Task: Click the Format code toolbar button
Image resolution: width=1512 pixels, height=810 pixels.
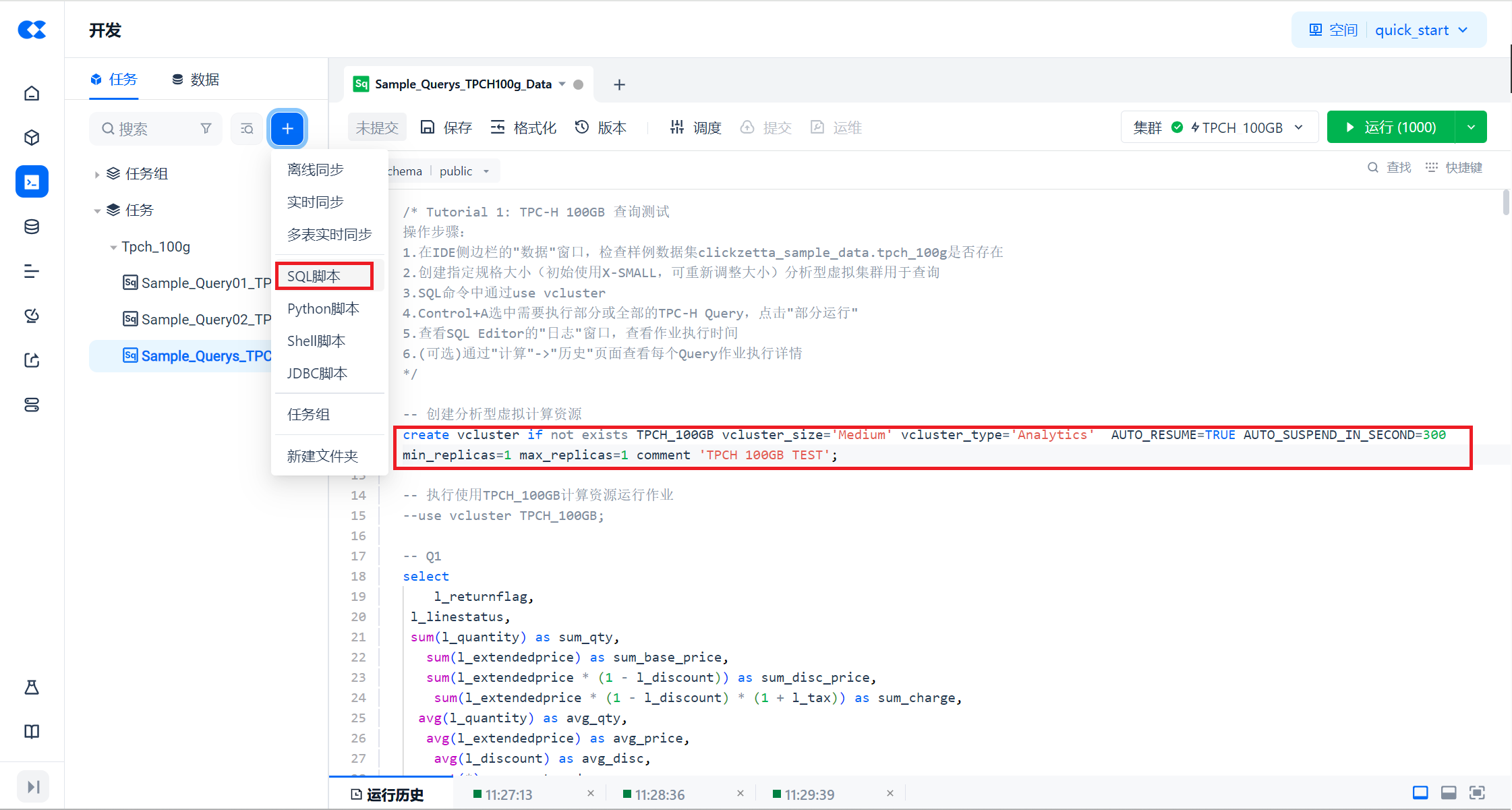Action: (523, 127)
